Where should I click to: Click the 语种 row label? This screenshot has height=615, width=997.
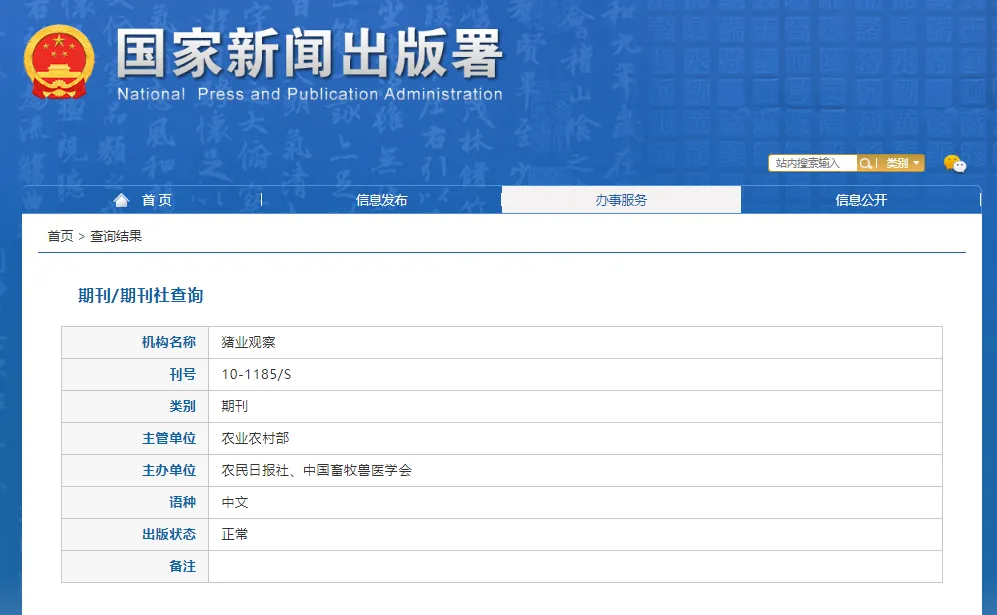click(x=182, y=502)
